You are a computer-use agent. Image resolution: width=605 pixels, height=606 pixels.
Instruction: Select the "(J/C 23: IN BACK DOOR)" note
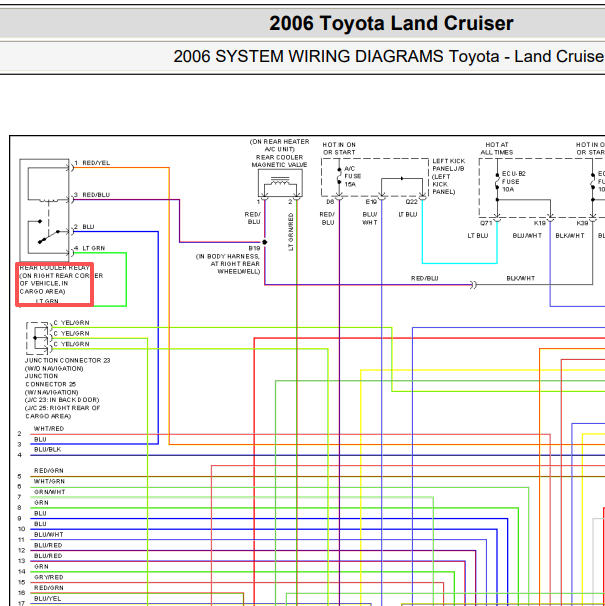click(62, 400)
